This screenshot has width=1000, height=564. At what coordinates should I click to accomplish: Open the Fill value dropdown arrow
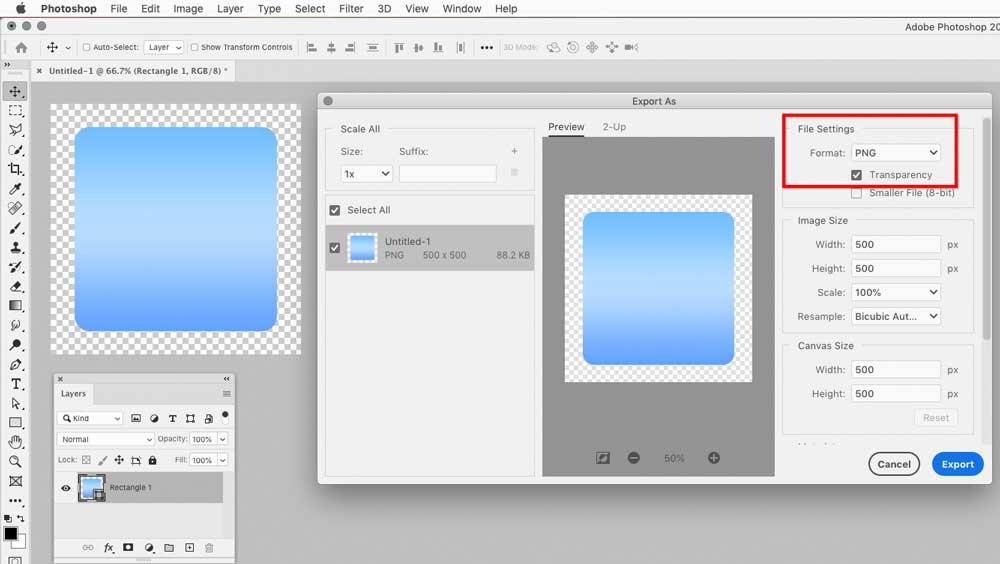pos(223,460)
